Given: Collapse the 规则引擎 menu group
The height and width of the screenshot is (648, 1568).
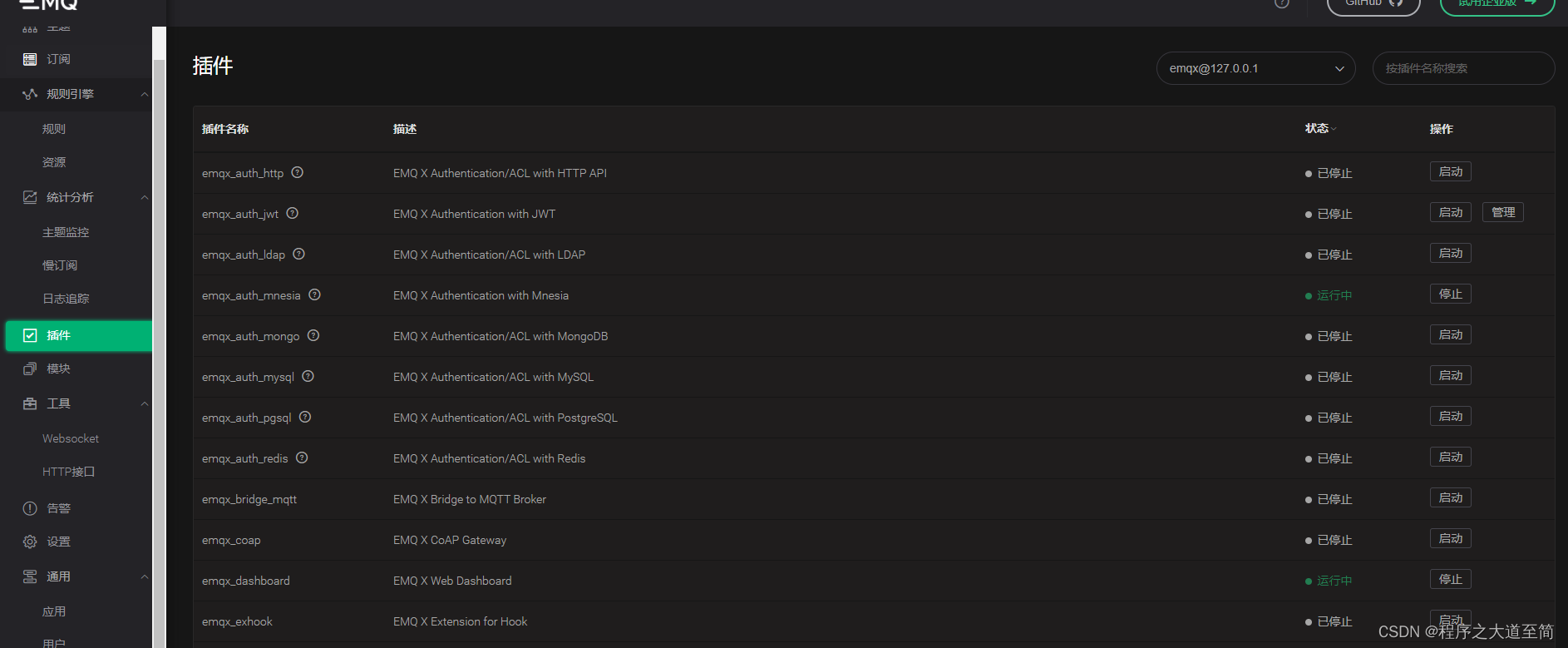Looking at the screenshot, I should [x=145, y=94].
